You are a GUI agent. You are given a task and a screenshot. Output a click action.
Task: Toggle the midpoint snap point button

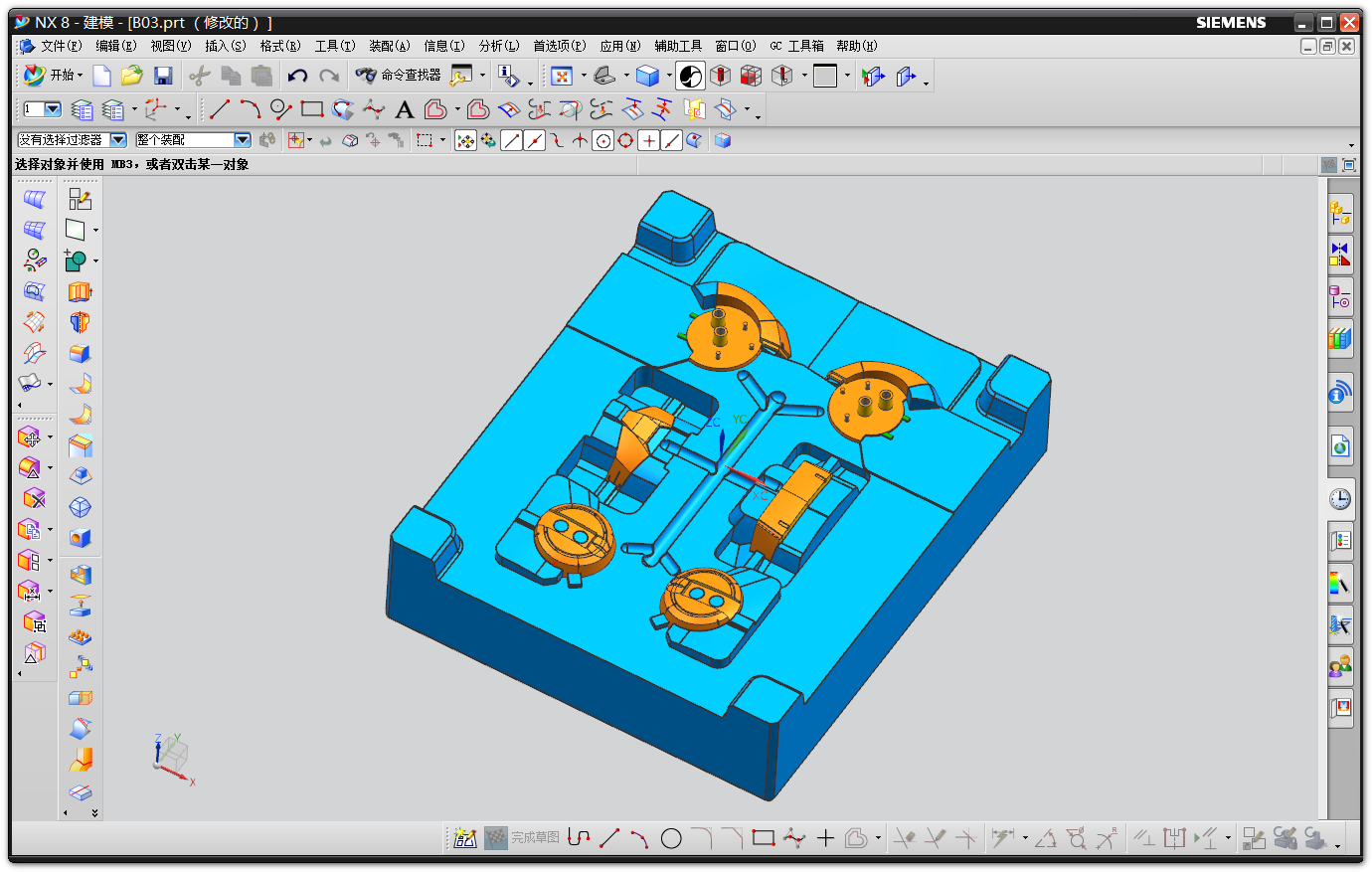pyautogui.click(x=535, y=141)
